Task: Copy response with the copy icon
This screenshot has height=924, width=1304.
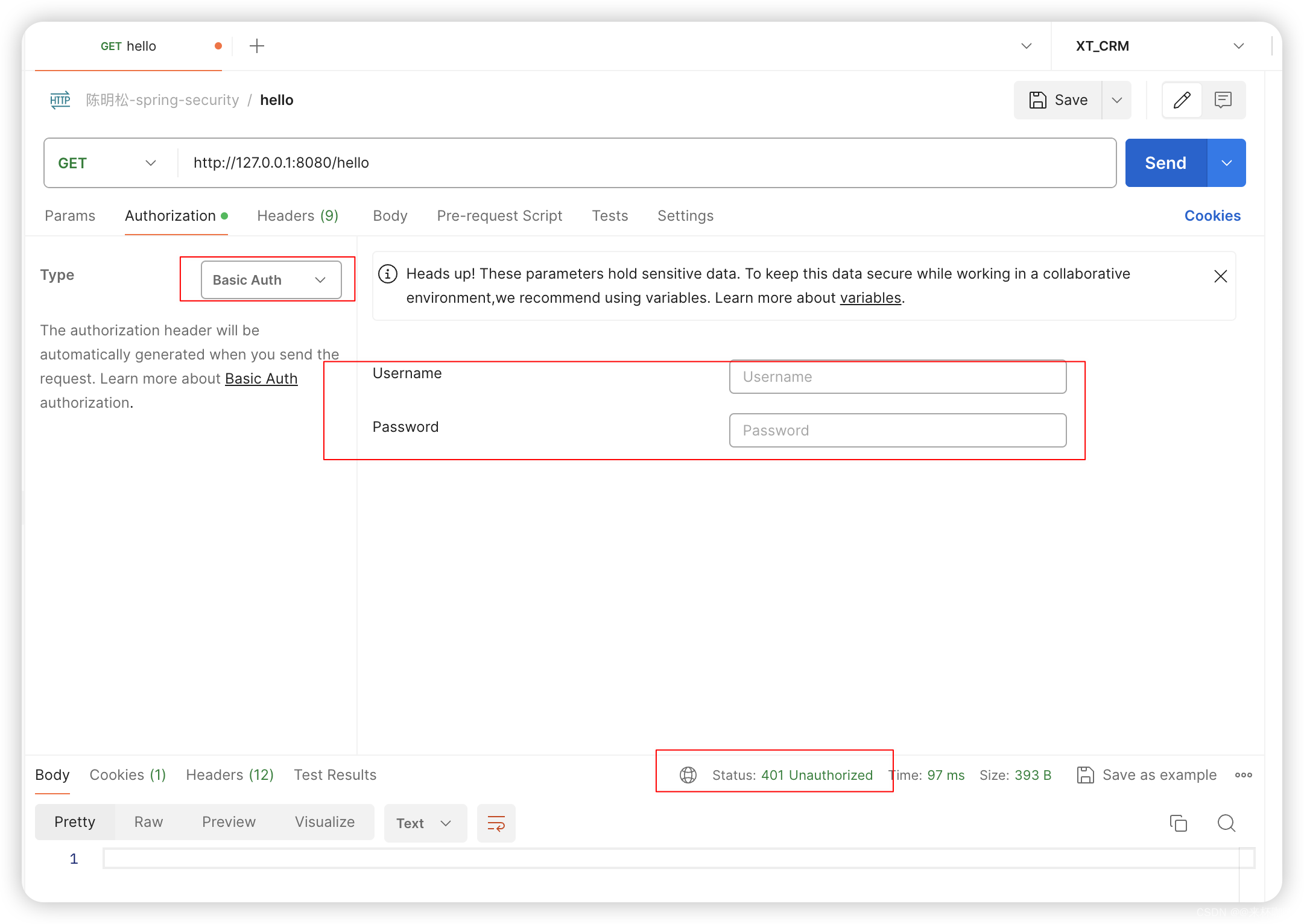Action: point(1178,823)
